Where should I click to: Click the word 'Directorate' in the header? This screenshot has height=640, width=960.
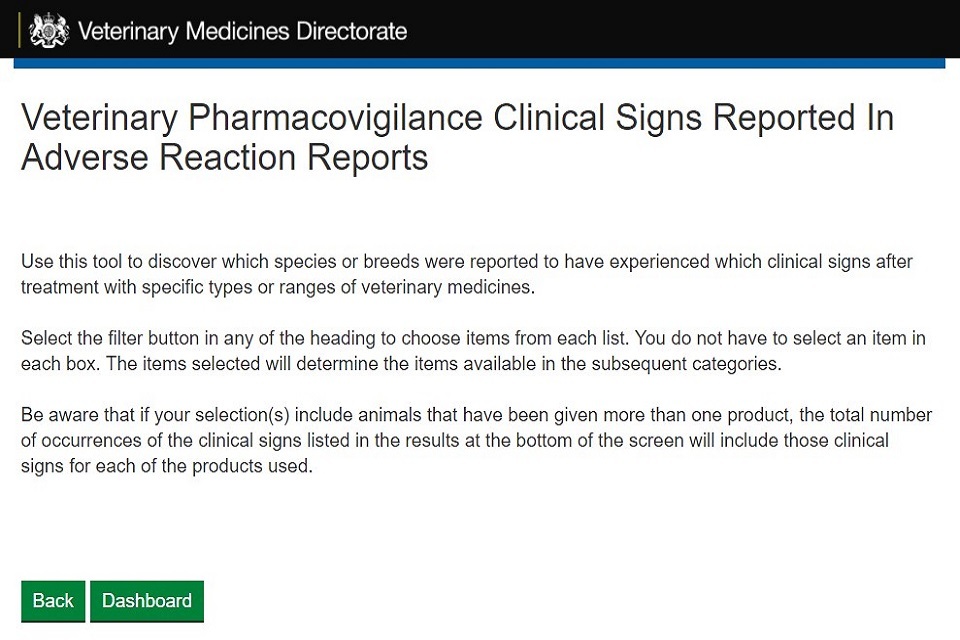351,31
